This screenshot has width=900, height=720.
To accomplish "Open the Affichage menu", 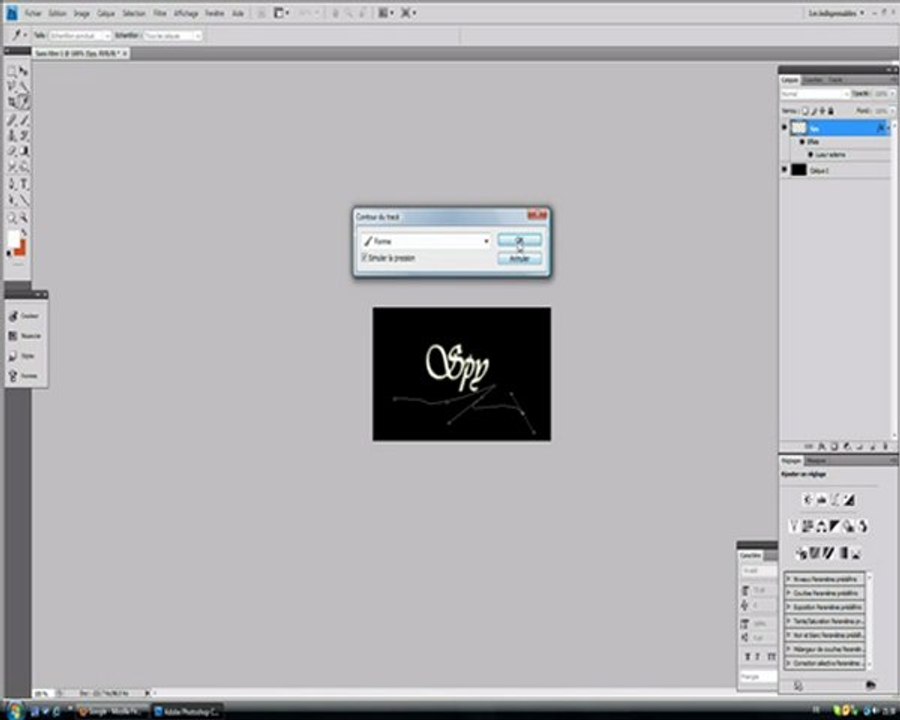I will pyautogui.click(x=186, y=13).
